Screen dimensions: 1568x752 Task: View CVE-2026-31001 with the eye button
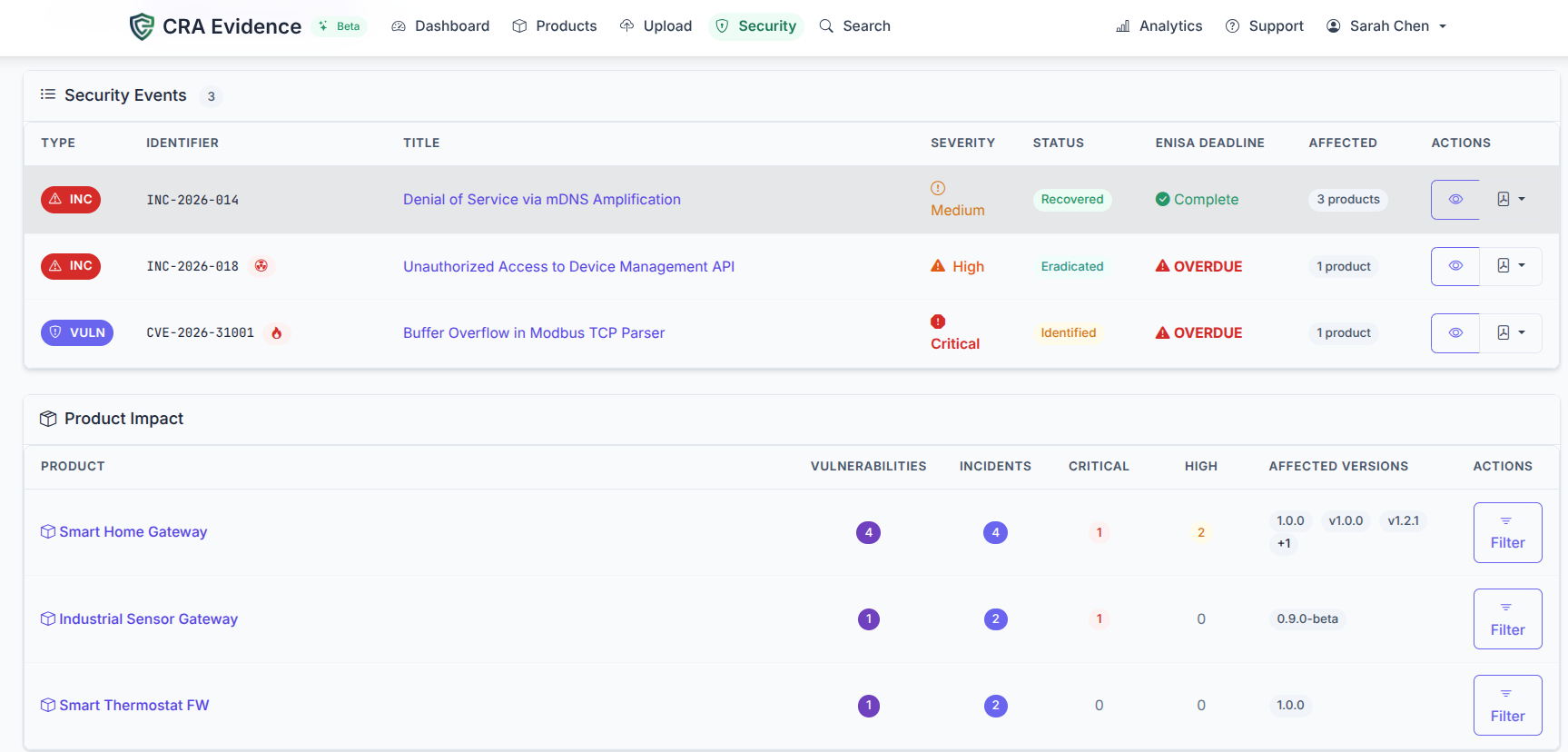[x=1455, y=333]
